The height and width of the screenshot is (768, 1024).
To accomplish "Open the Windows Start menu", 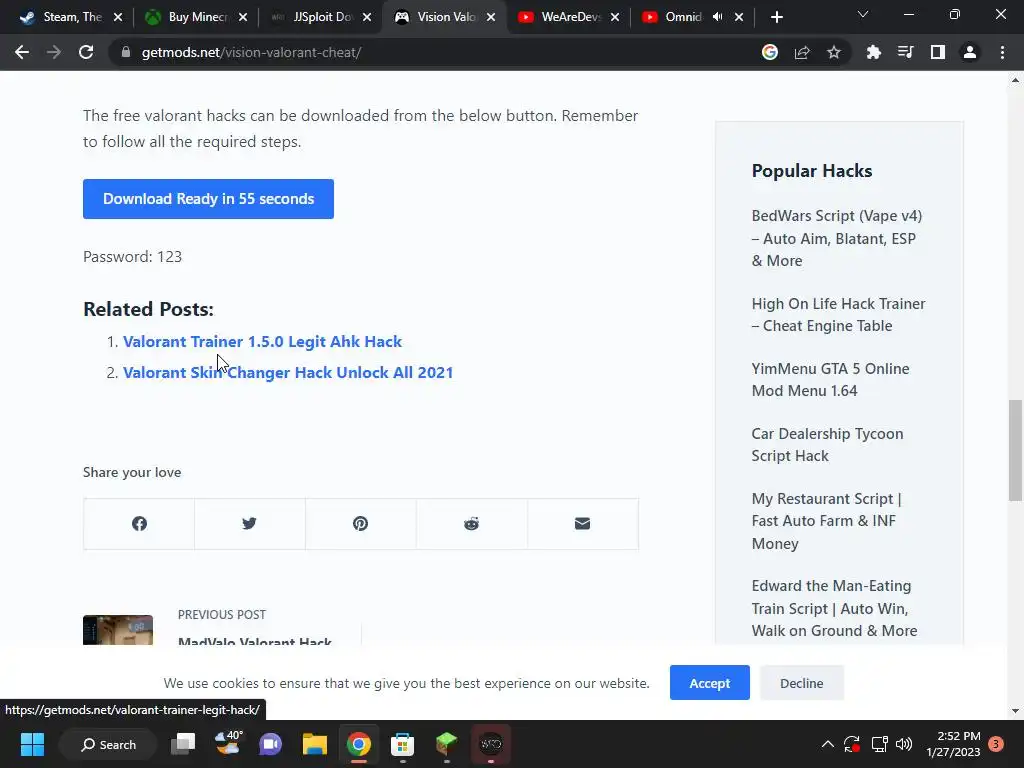I will (32, 744).
